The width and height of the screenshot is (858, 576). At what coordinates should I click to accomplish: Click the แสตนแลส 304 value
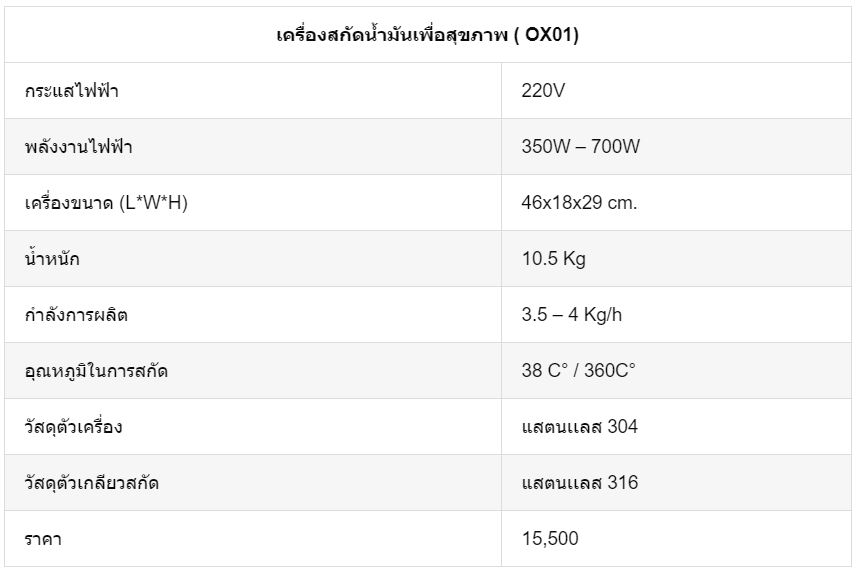[x=580, y=426]
